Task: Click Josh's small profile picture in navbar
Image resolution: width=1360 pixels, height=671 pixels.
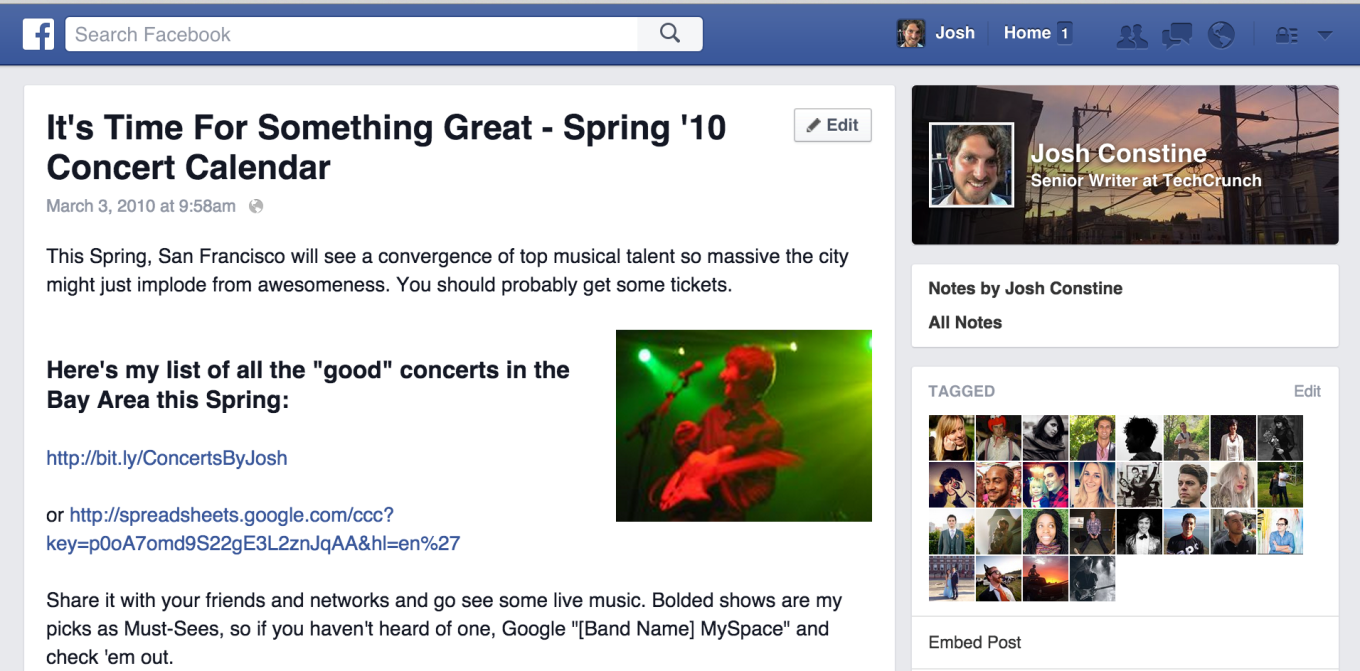Action: (x=910, y=34)
